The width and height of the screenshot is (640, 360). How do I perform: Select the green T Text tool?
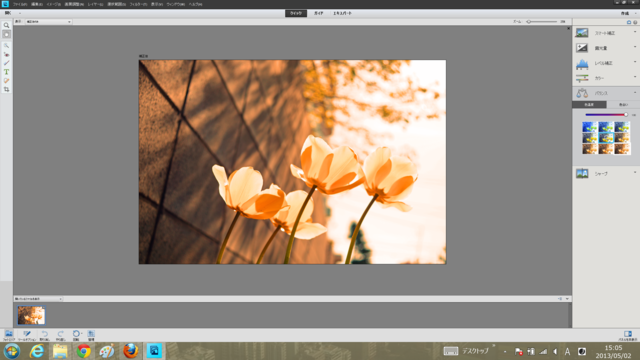click(6, 72)
